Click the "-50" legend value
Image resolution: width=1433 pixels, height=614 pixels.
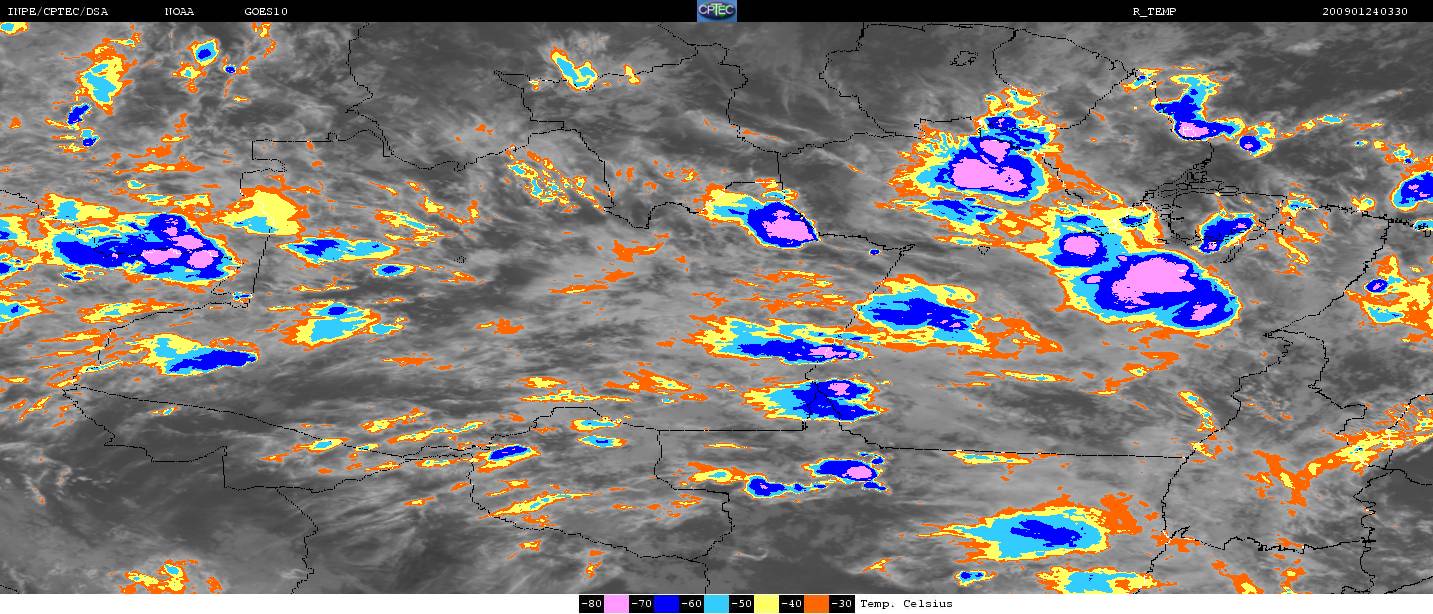(742, 604)
